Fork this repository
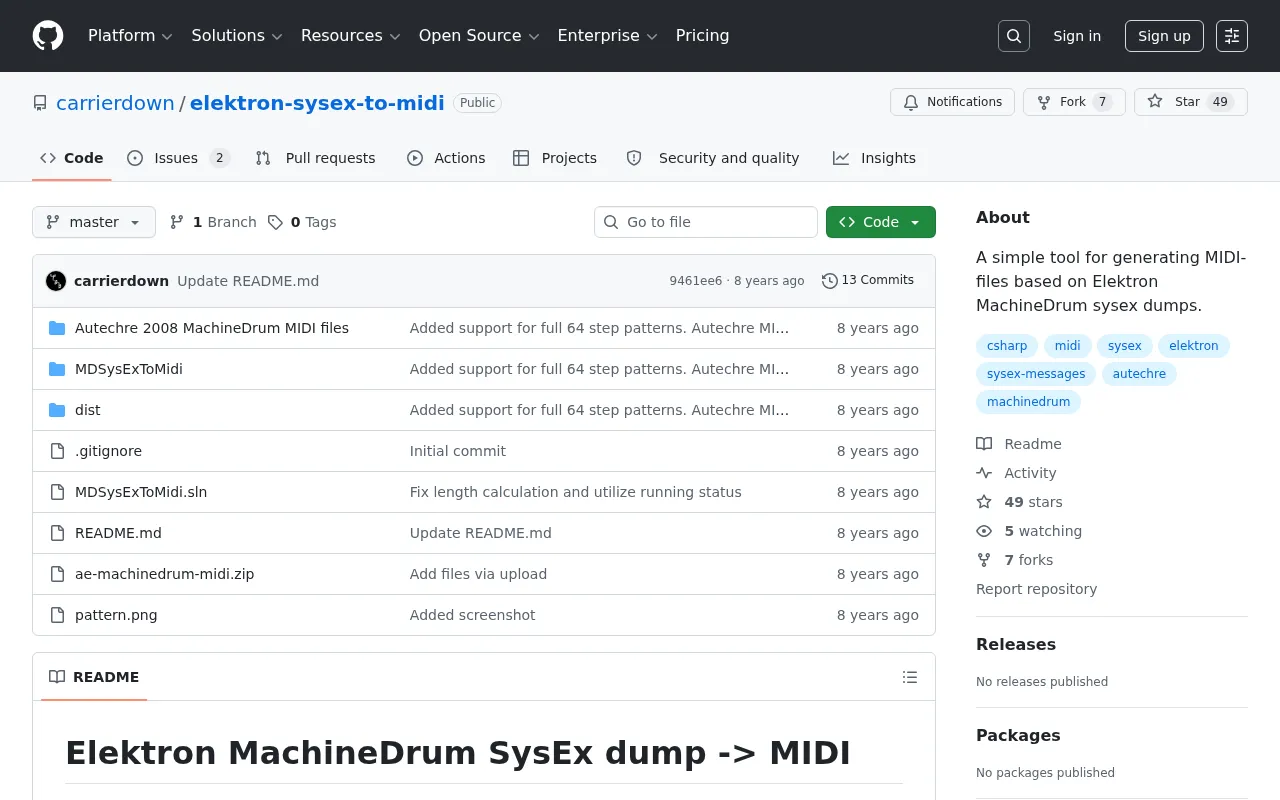The width and height of the screenshot is (1280, 800). pyautogui.click(x=1074, y=102)
